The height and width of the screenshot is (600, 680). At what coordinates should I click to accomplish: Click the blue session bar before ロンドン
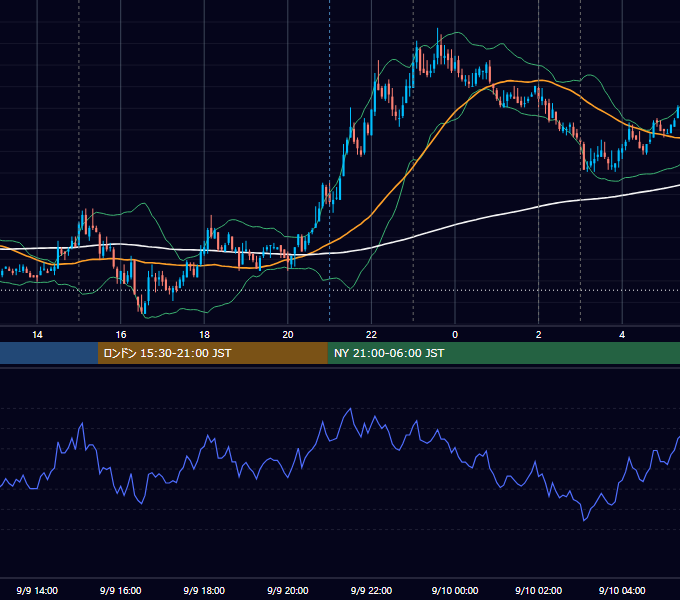click(x=49, y=353)
